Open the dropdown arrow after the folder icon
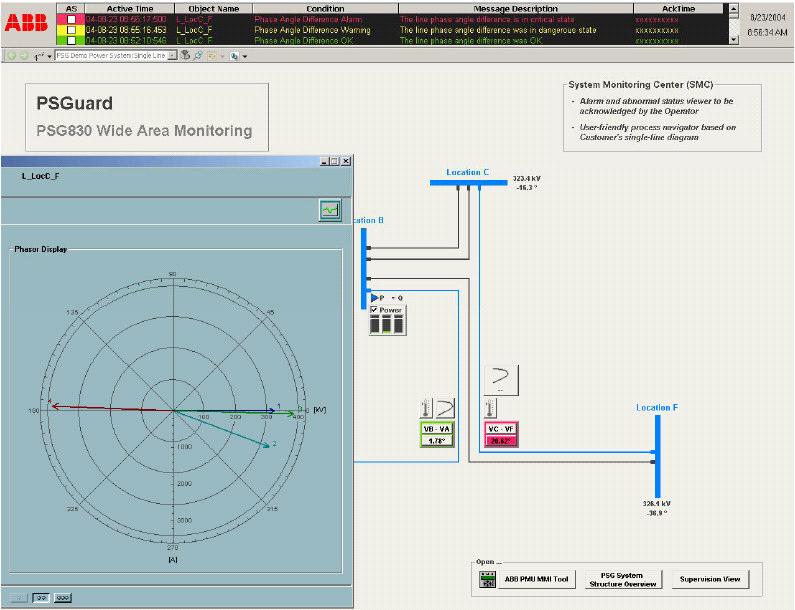Viewport: 795px width, 610px height. 222,56
